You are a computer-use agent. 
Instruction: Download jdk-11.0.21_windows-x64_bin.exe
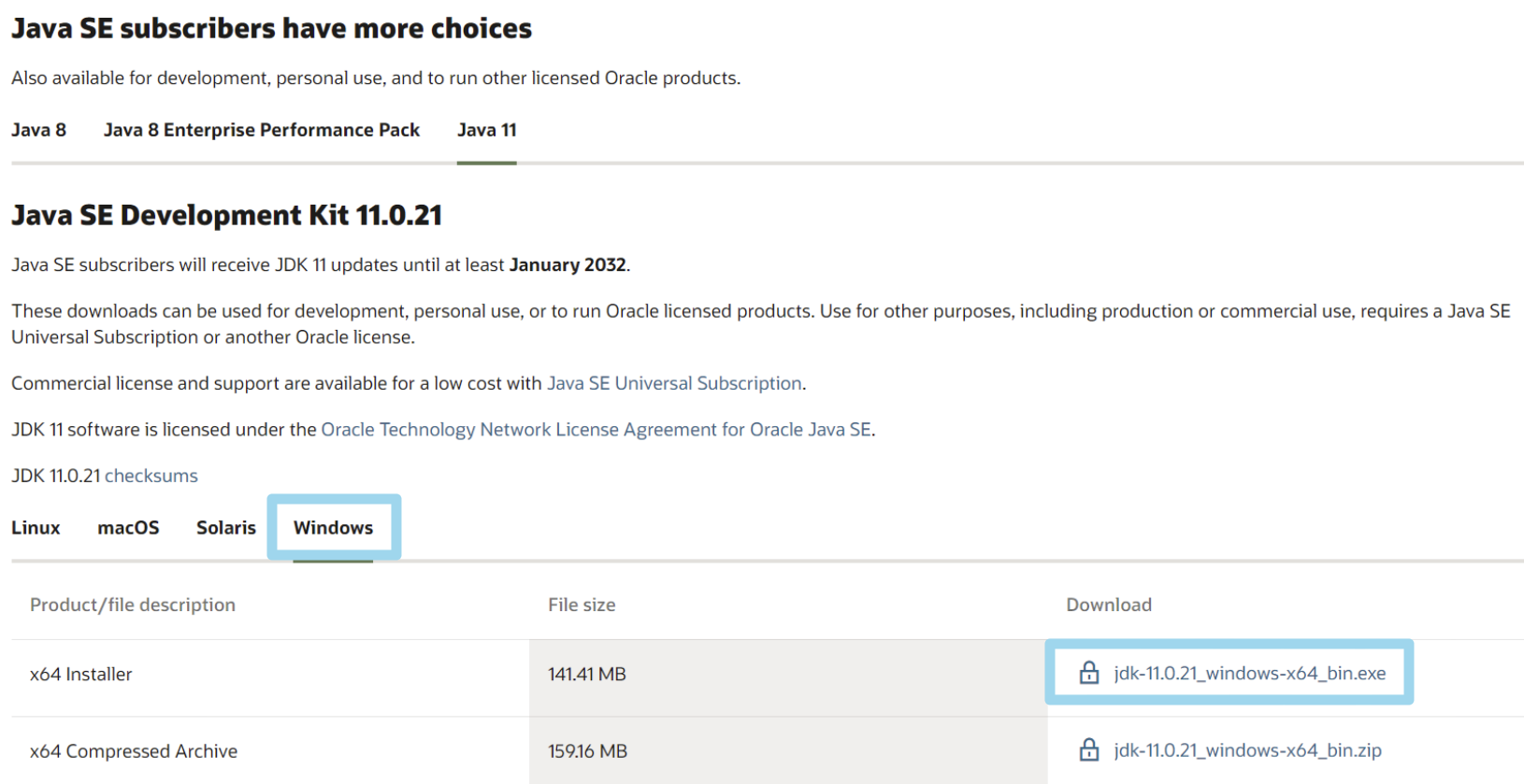1249,674
